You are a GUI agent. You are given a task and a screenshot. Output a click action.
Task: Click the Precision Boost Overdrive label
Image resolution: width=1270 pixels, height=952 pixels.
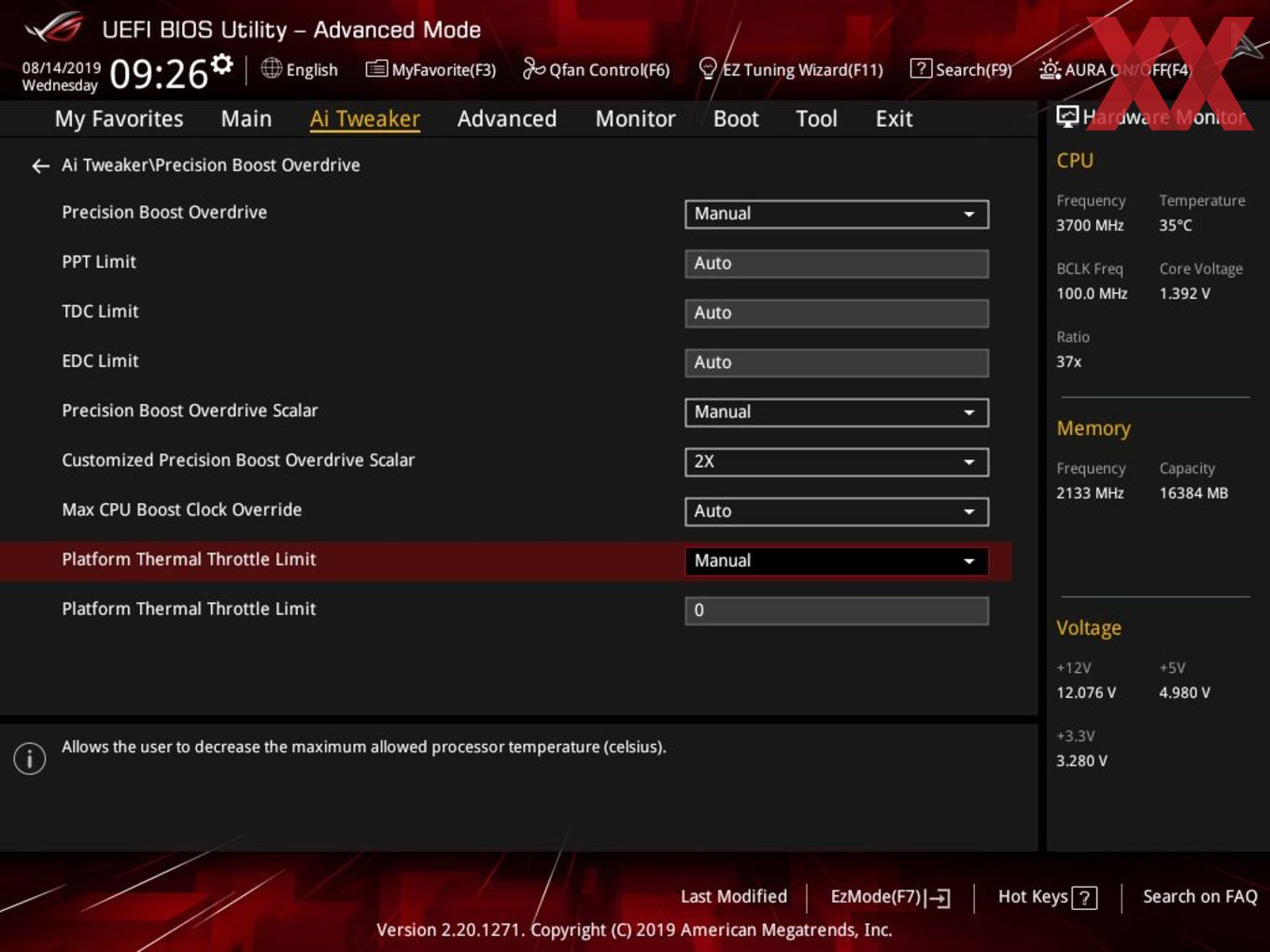point(164,212)
